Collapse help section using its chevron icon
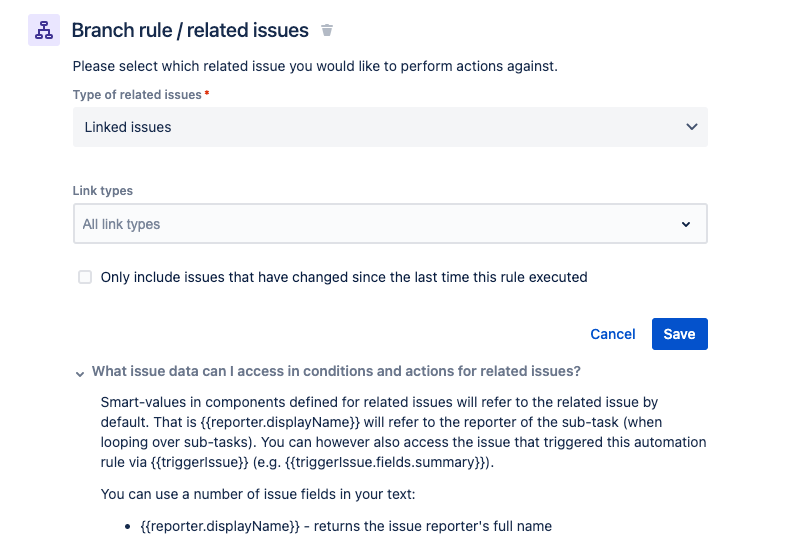Screen dimensions: 795x542 click(x=79, y=372)
